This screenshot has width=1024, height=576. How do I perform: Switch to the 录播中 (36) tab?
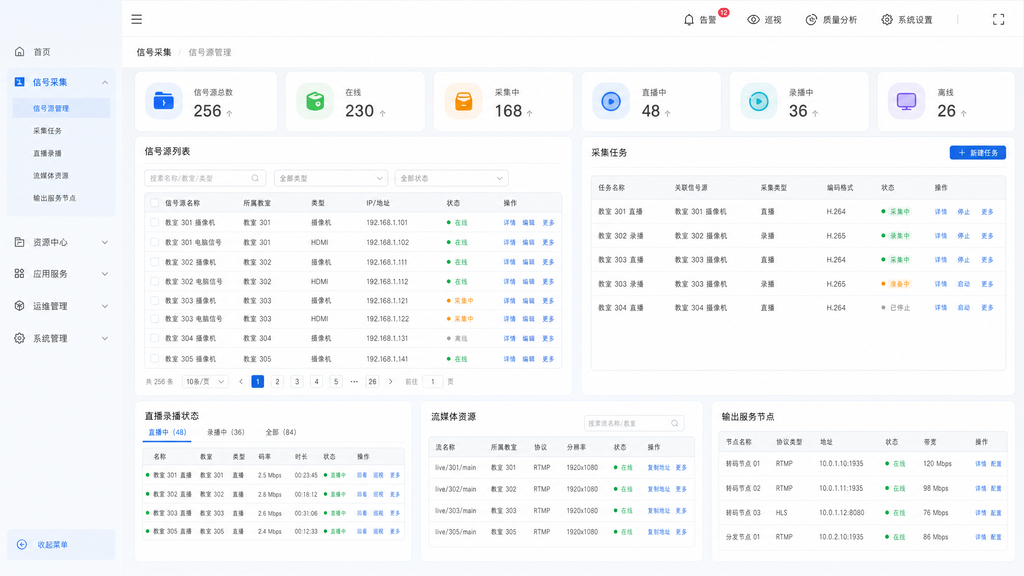click(x=226, y=432)
